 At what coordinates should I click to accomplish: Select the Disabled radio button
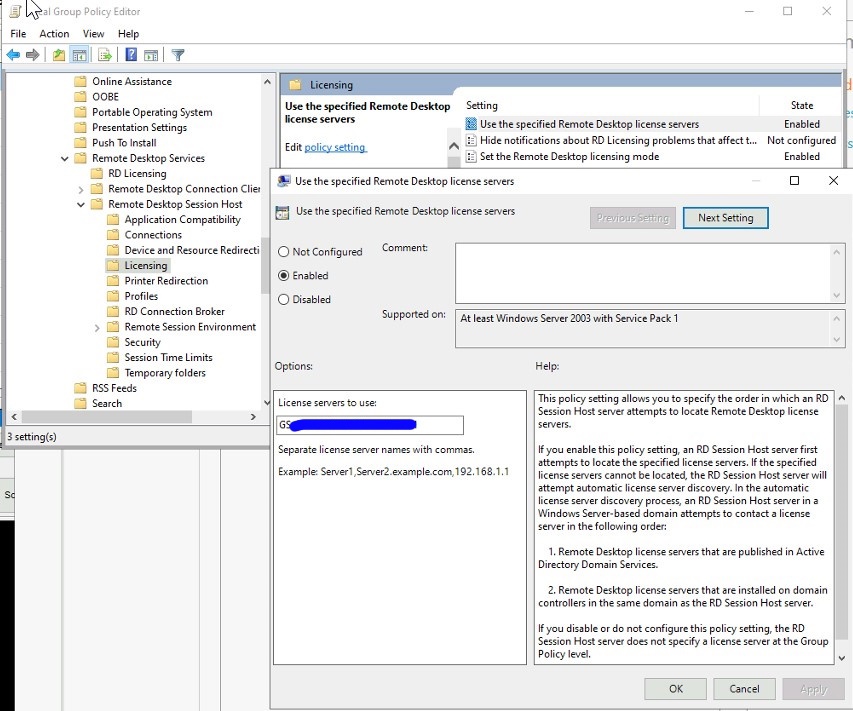click(286, 299)
